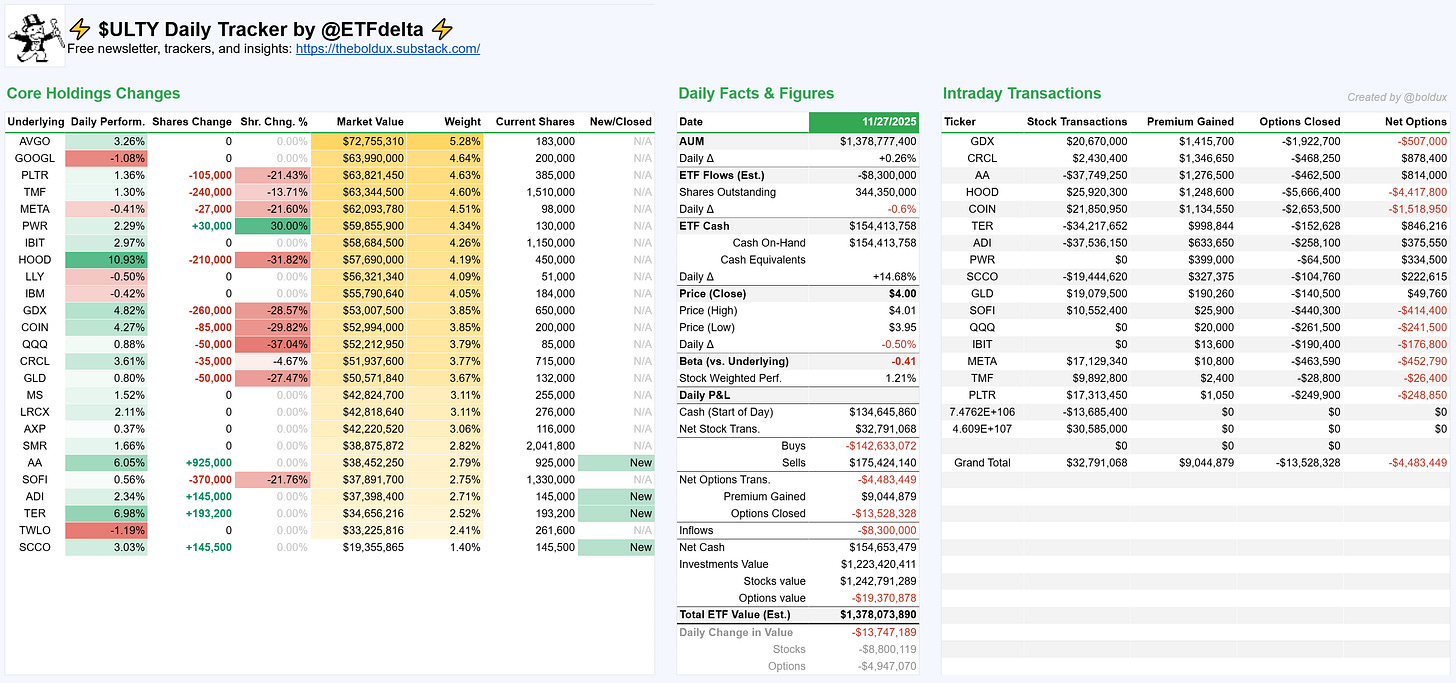Select the $72,755,310 market value cell
1456x683 pixels.
click(x=359, y=142)
